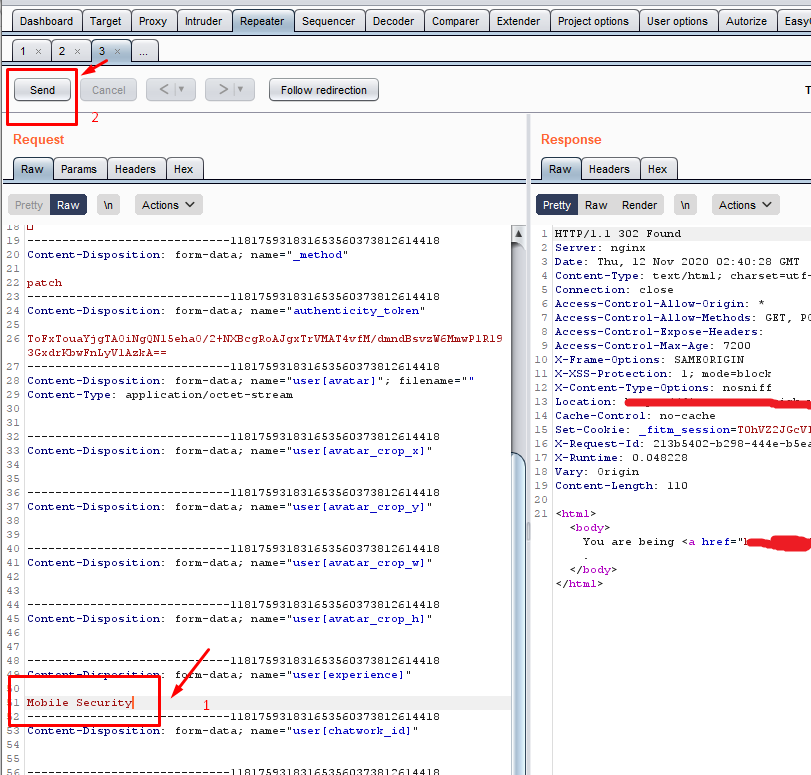Open the Decoder tab
This screenshot has height=775, width=811.
click(394, 21)
